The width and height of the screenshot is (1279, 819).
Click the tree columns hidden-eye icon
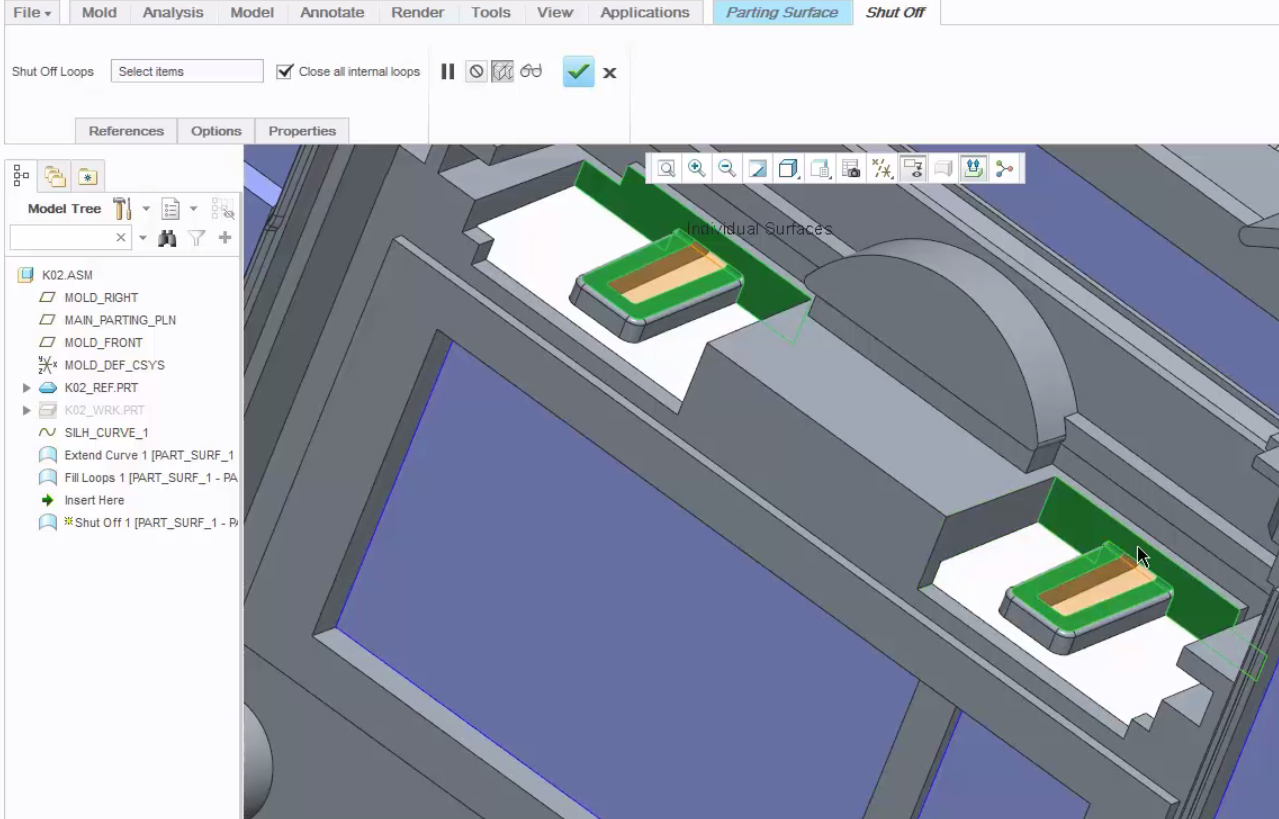click(223, 208)
